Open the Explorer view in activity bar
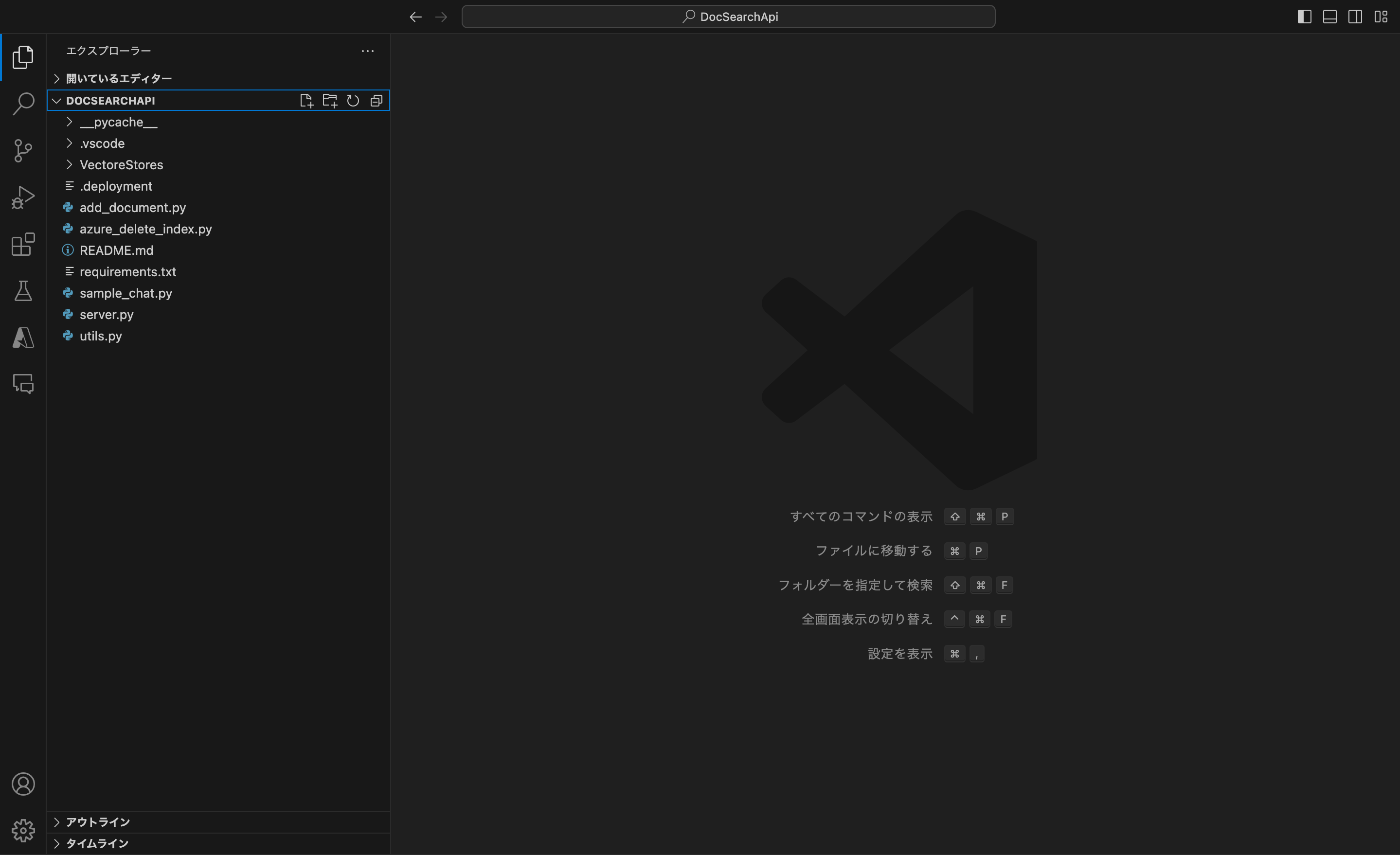The width and height of the screenshot is (1400, 855). 23,57
